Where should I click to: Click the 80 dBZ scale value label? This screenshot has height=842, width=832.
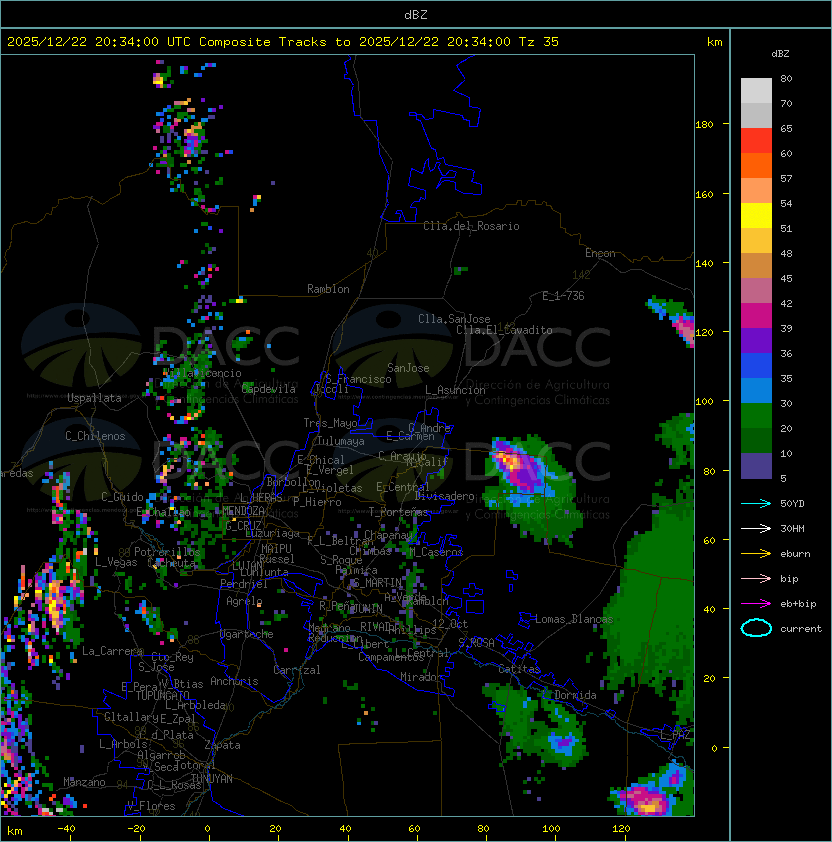pos(786,78)
